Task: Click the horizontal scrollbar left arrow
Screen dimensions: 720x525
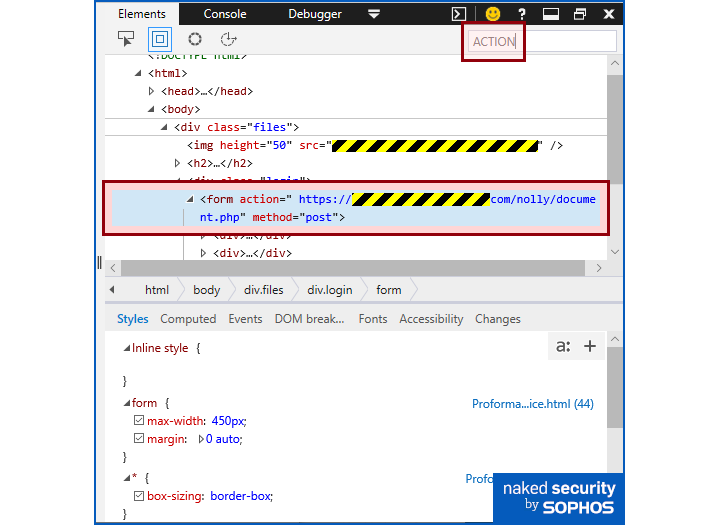Action: click(x=113, y=268)
